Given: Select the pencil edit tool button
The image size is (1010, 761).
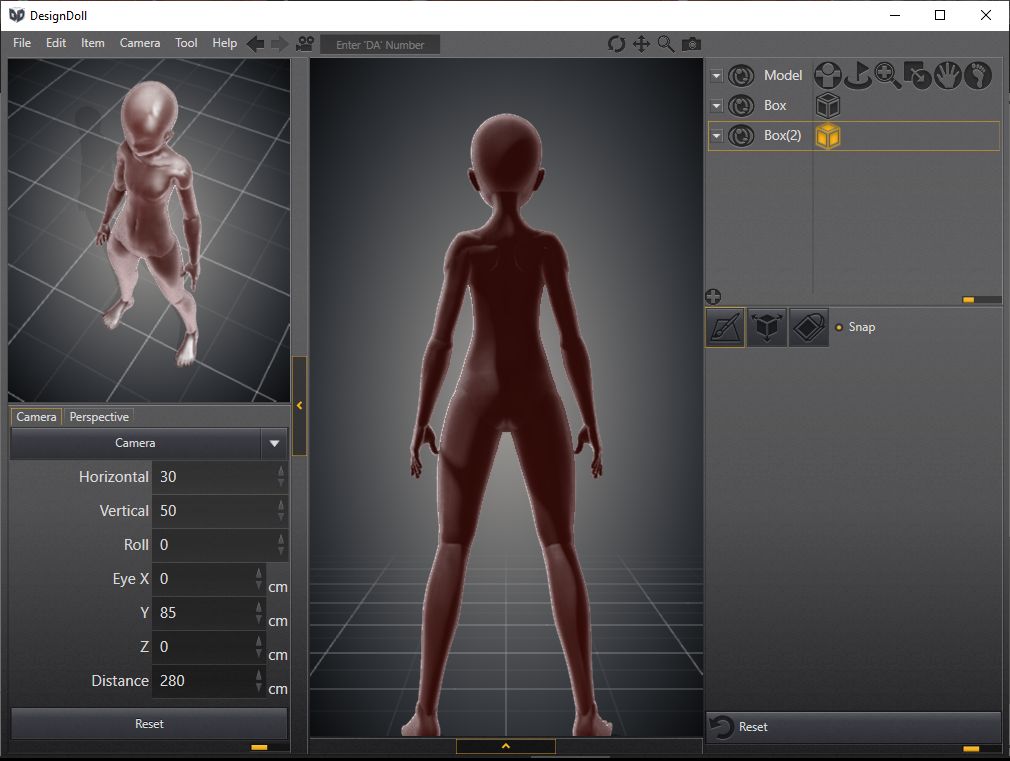Looking at the screenshot, I should coord(725,327).
